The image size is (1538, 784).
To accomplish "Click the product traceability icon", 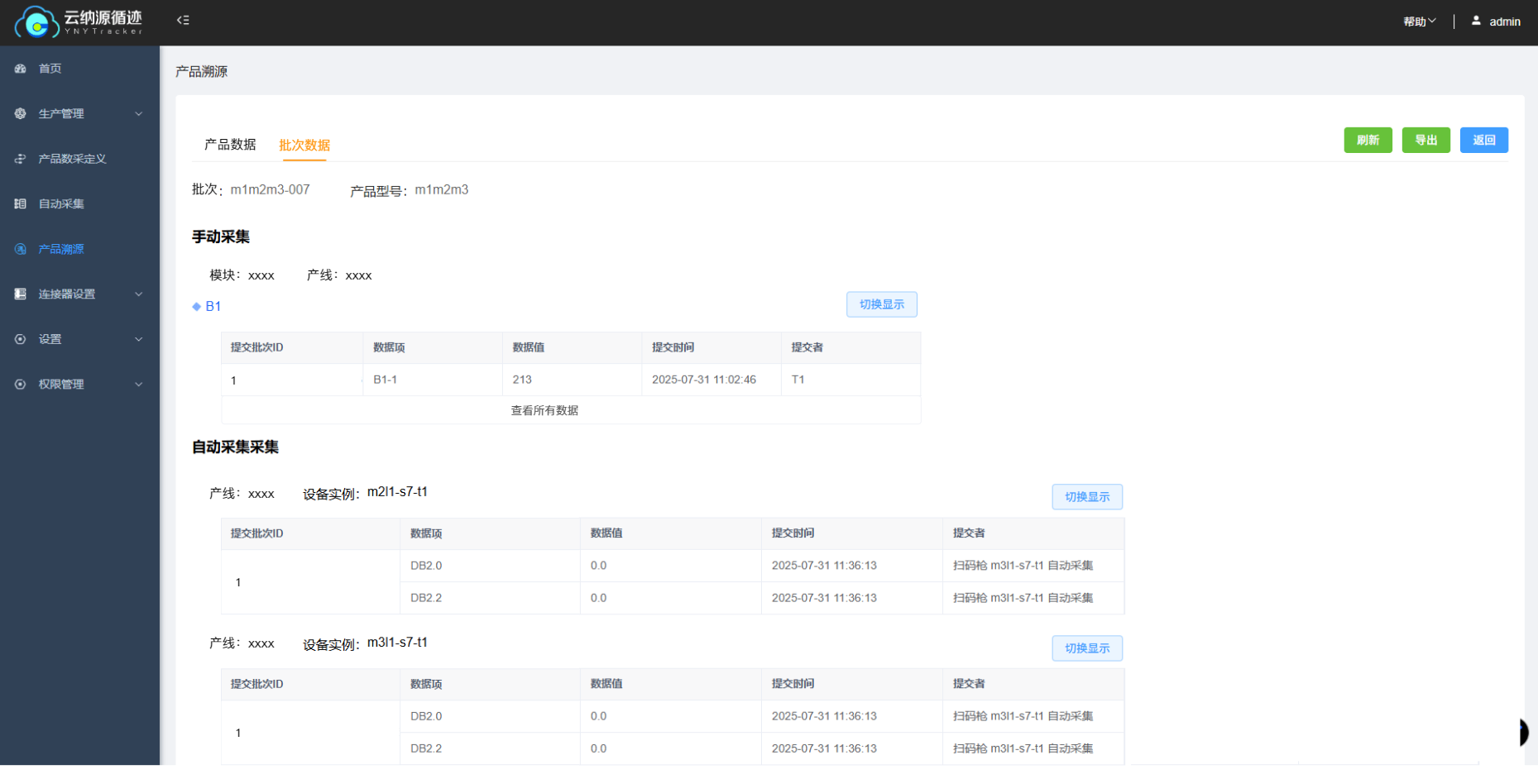I will 20,249.
